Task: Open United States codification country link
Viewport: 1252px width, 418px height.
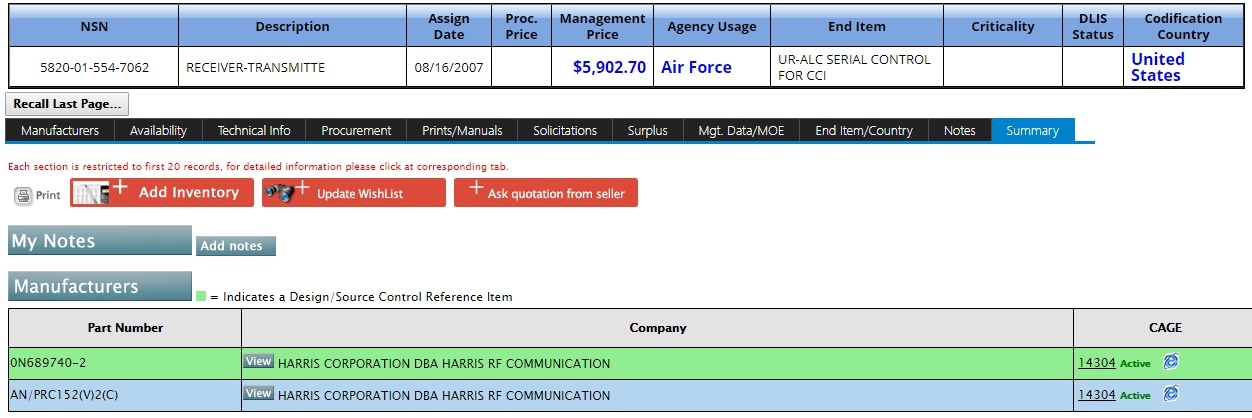Action: pyautogui.click(x=1157, y=67)
